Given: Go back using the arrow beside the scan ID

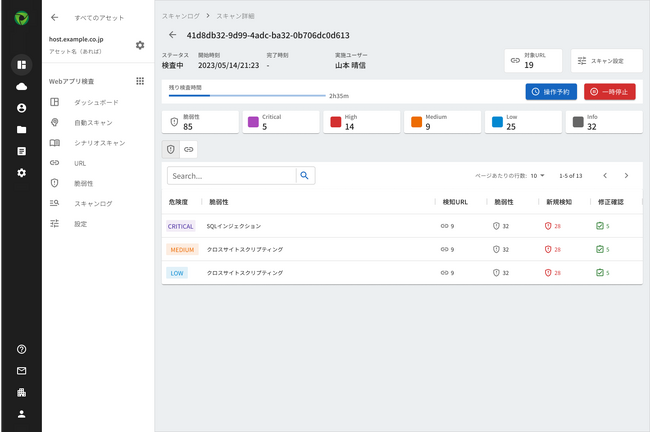Looking at the screenshot, I should 172,34.
